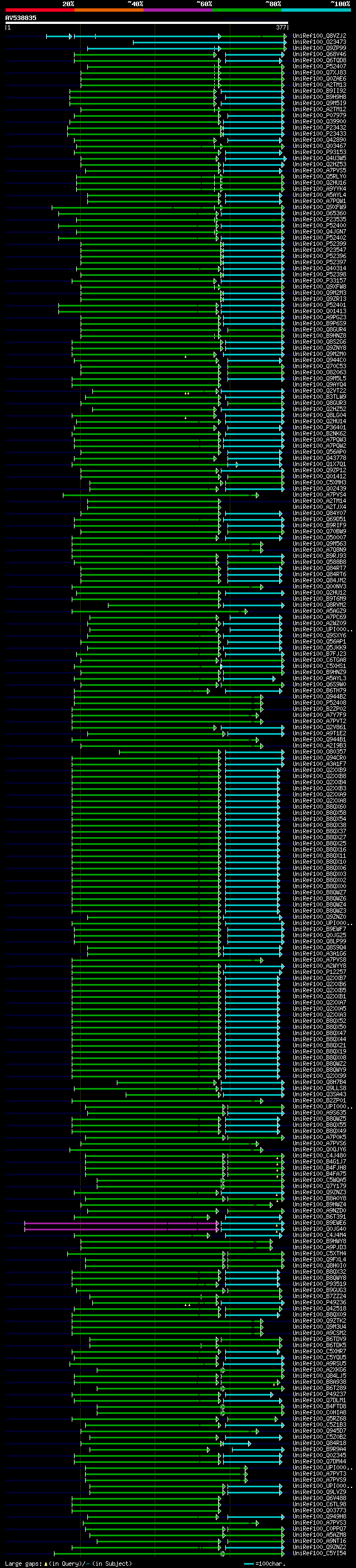Click label UniRef100_Q84LJ5
The image size is (356, 1568).
point(319,1376)
